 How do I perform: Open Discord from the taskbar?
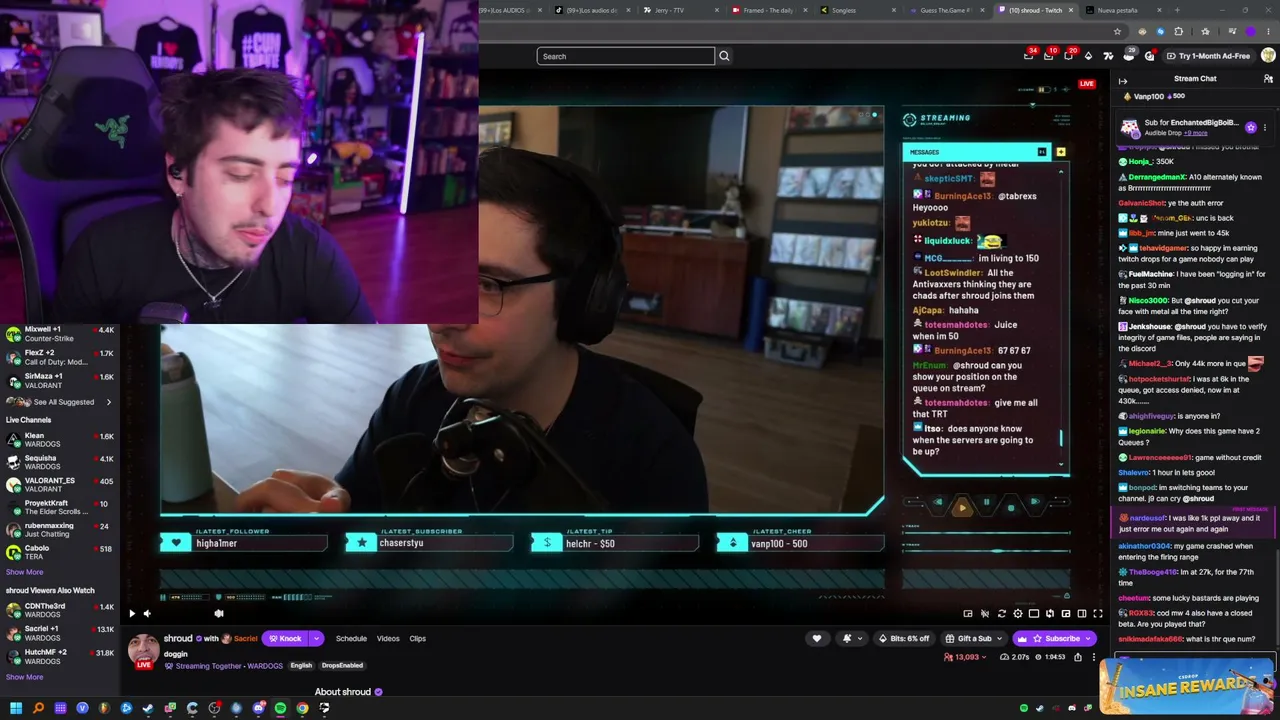pyautogui.click(x=258, y=708)
